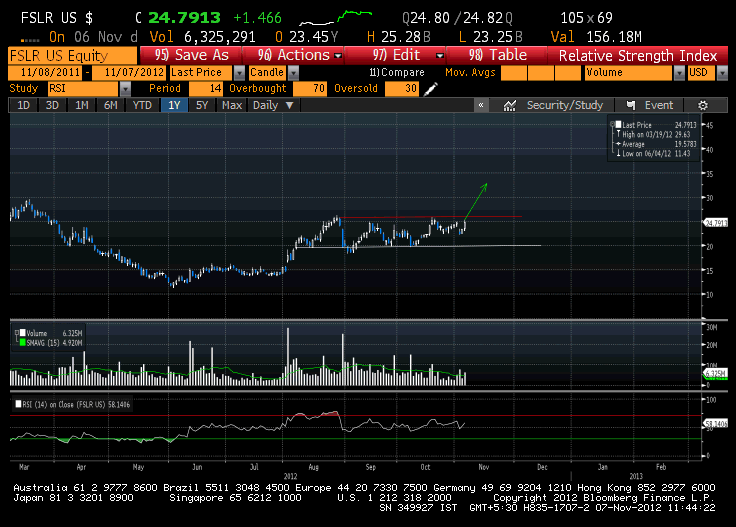Select the YTD range tab
736x527 pixels.
click(142, 105)
